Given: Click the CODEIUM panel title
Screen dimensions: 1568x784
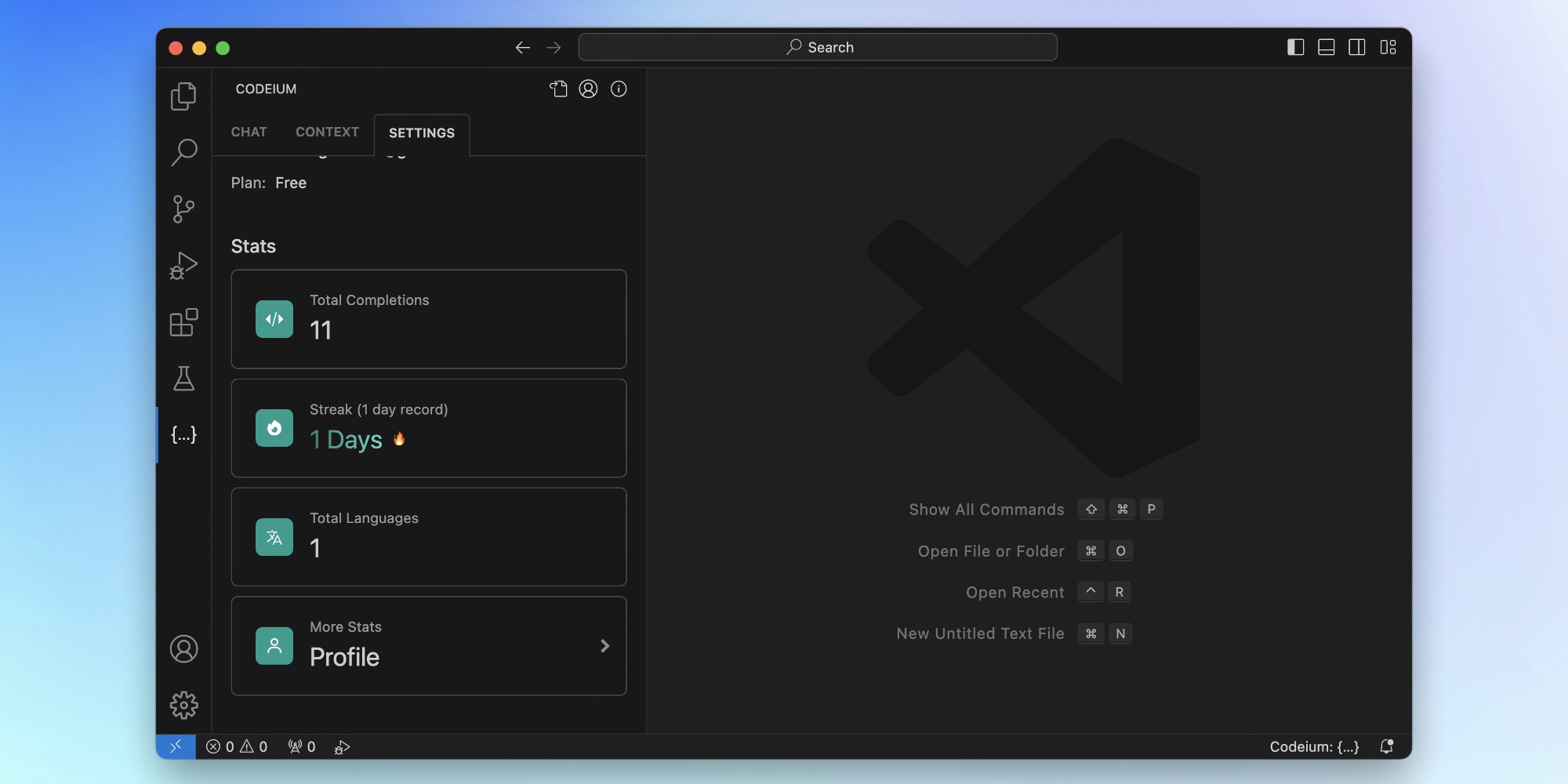Looking at the screenshot, I should pos(266,89).
